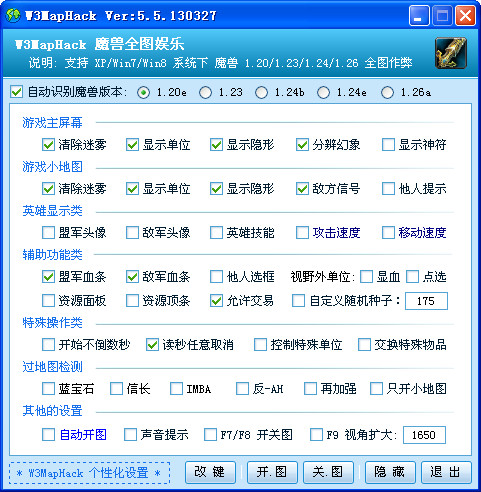Click the 退出 button
The width and height of the screenshot is (481, 492).
pos(446,472)
